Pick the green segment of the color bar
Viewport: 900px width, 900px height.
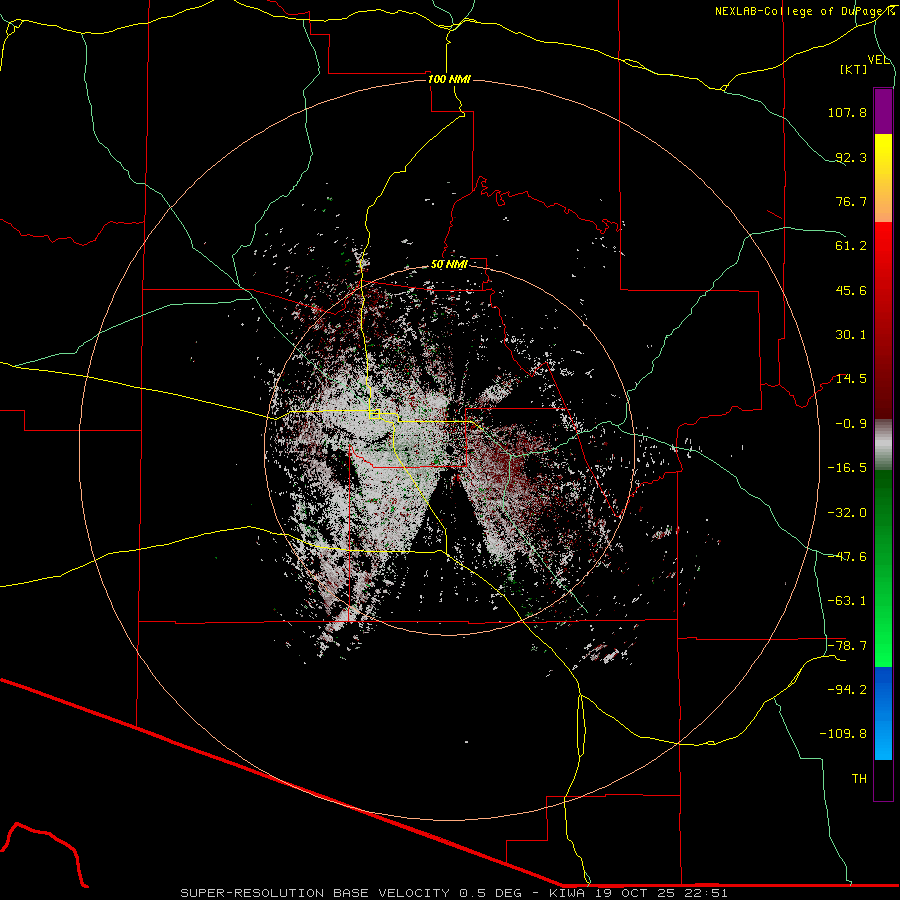[x=883, y=569]
